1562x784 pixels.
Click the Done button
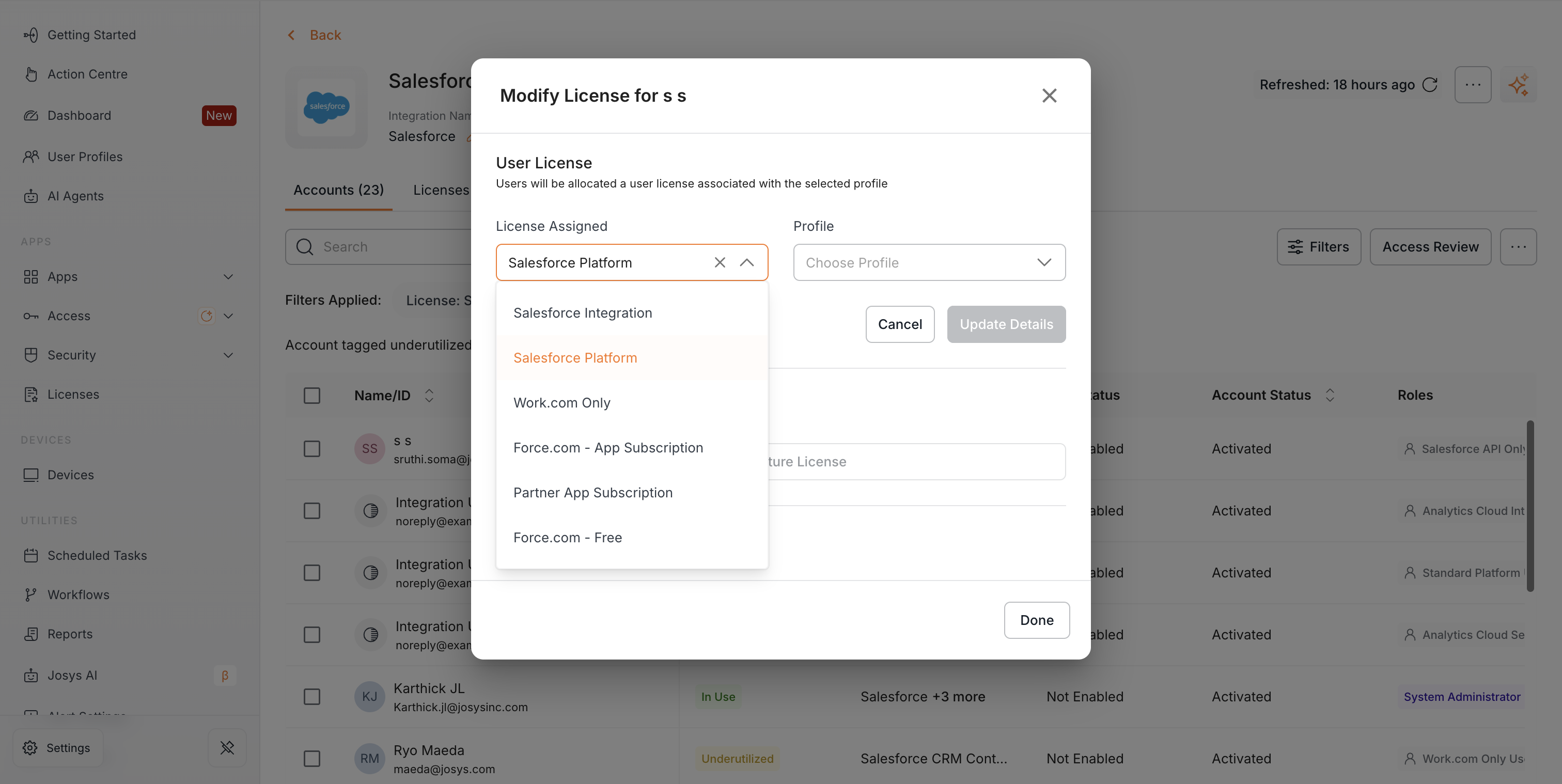[1036, 620]
